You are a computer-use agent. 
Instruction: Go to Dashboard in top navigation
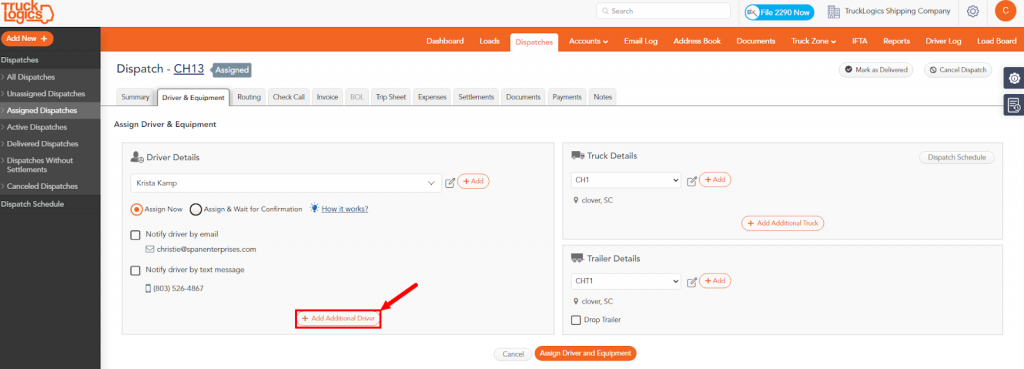[x=445, y=40]
